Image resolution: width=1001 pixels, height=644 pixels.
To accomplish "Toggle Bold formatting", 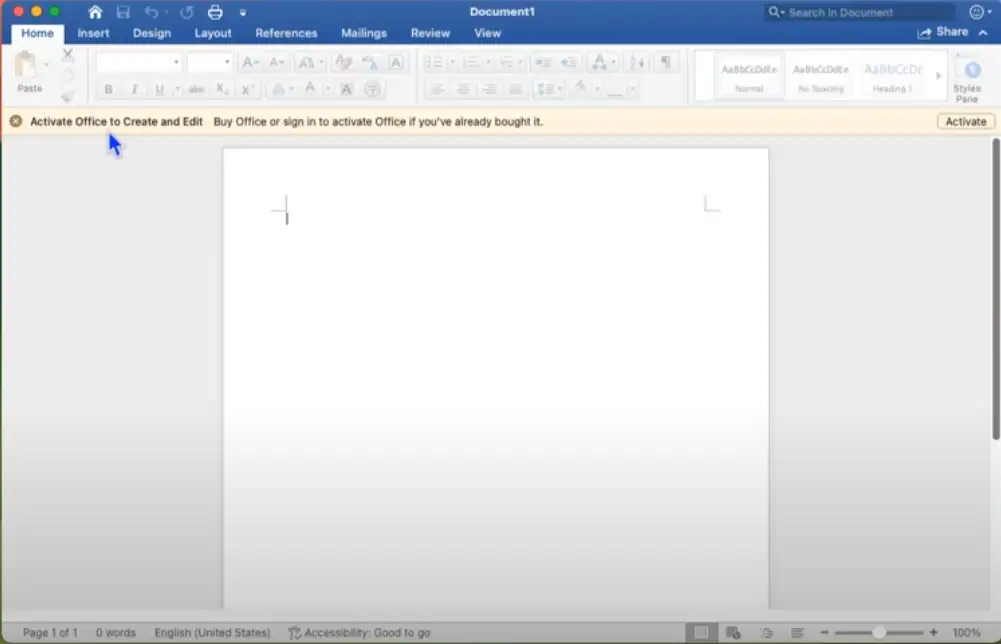I will pyautogui.click(x=109, y=90).
